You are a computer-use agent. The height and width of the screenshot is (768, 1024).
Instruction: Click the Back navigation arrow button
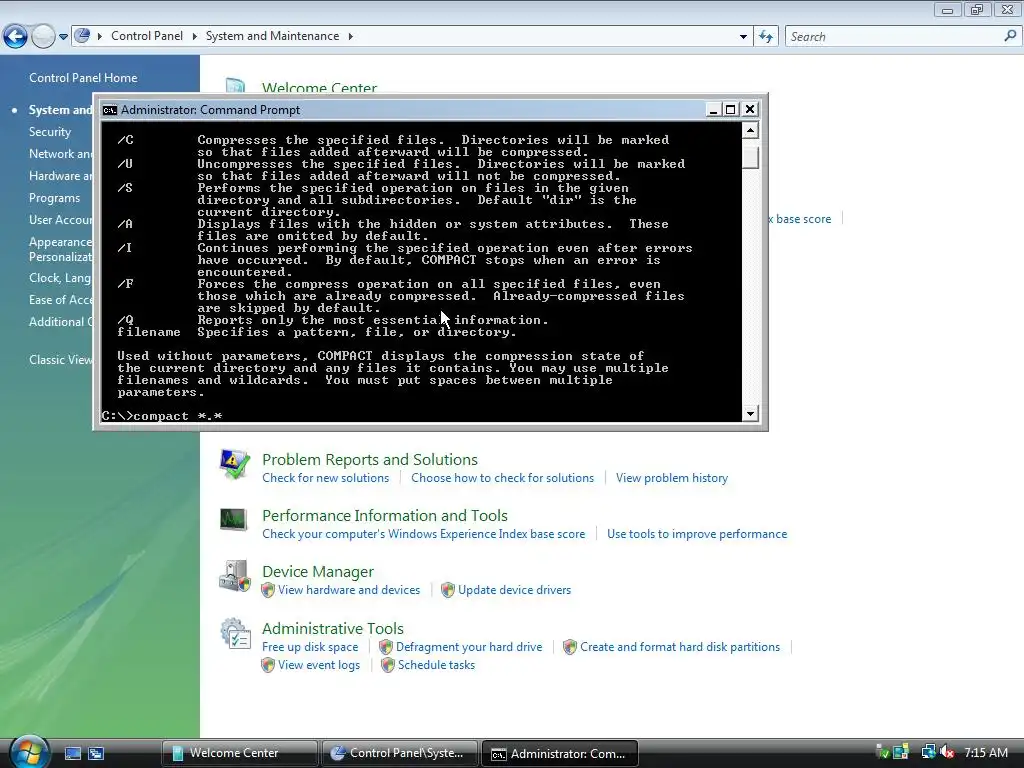tap(16, 37)
